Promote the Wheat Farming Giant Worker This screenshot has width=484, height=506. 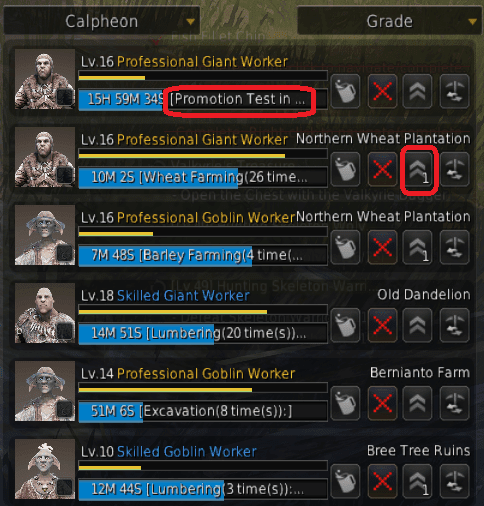pos(418,169)
